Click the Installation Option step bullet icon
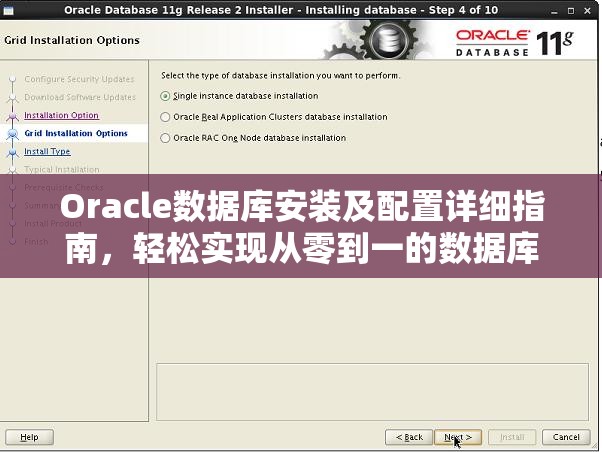 13,116
